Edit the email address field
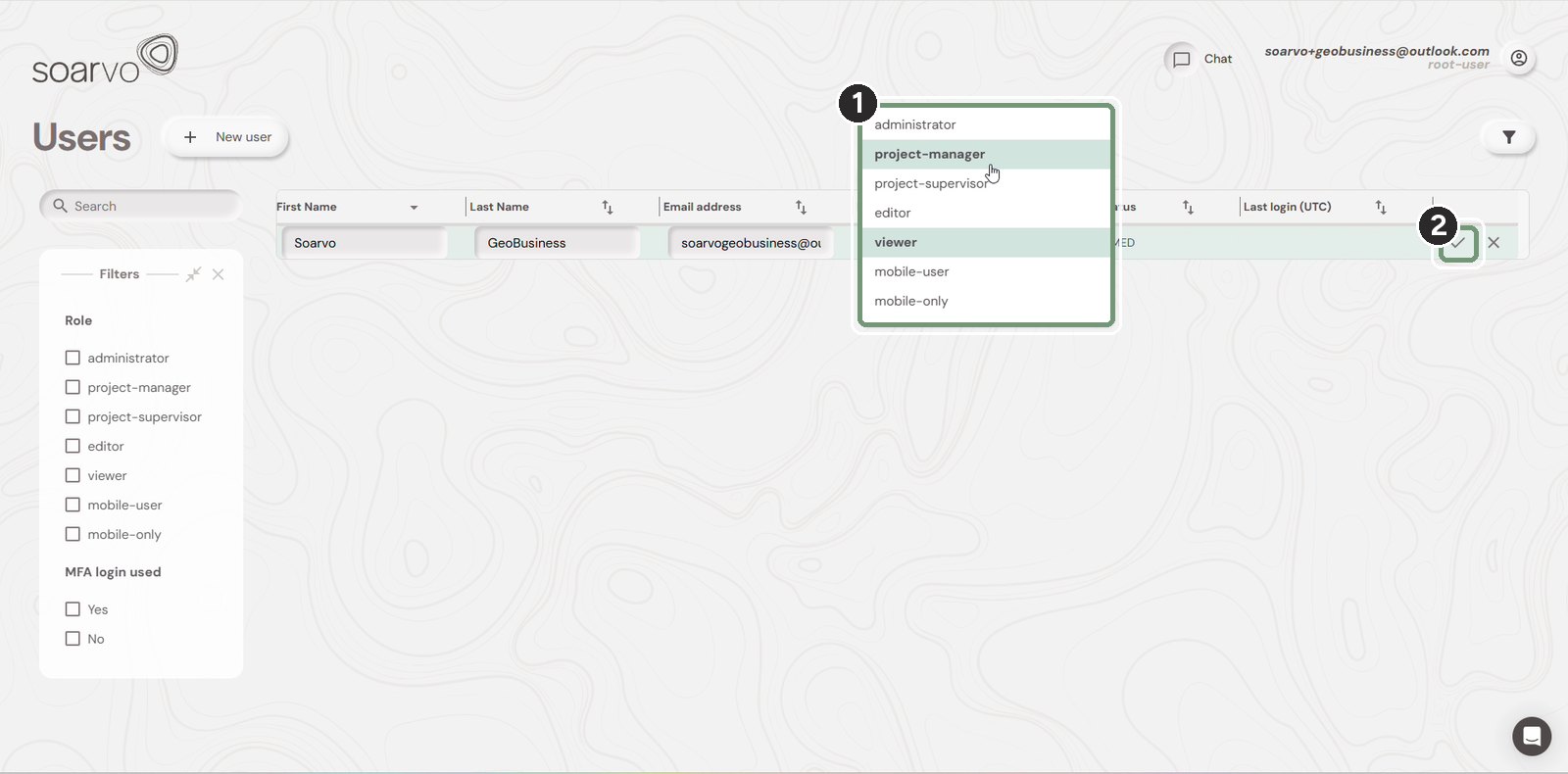 [x=751, y=243]
